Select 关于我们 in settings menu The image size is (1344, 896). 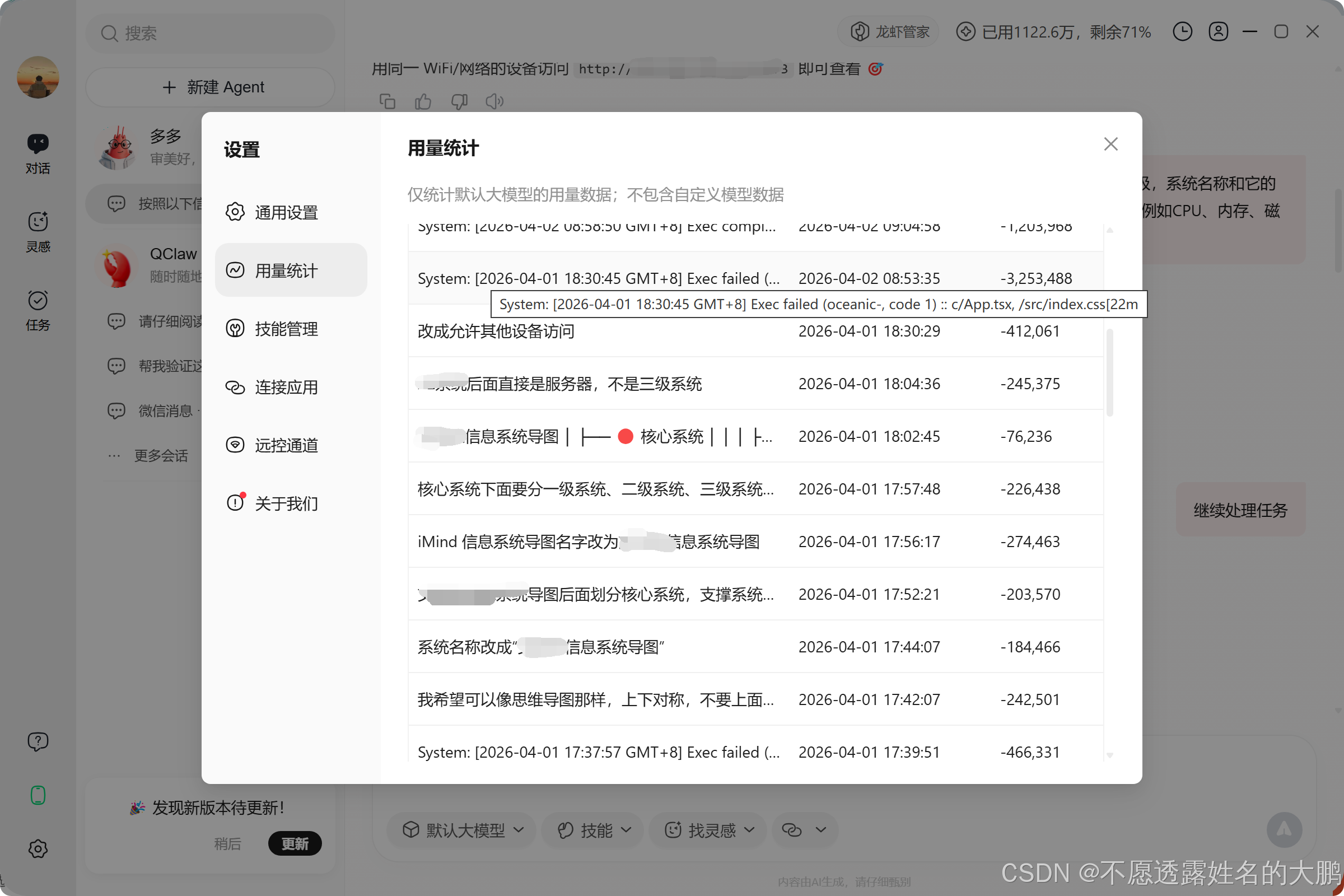[x=290, y=503]
